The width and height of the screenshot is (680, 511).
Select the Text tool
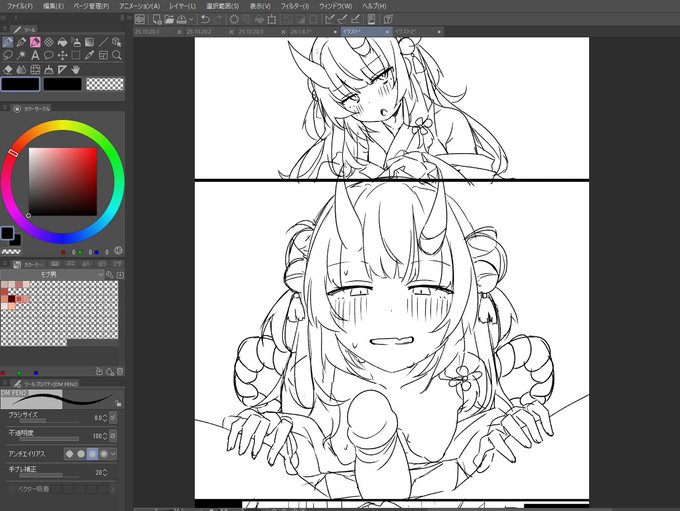[35, 56]
